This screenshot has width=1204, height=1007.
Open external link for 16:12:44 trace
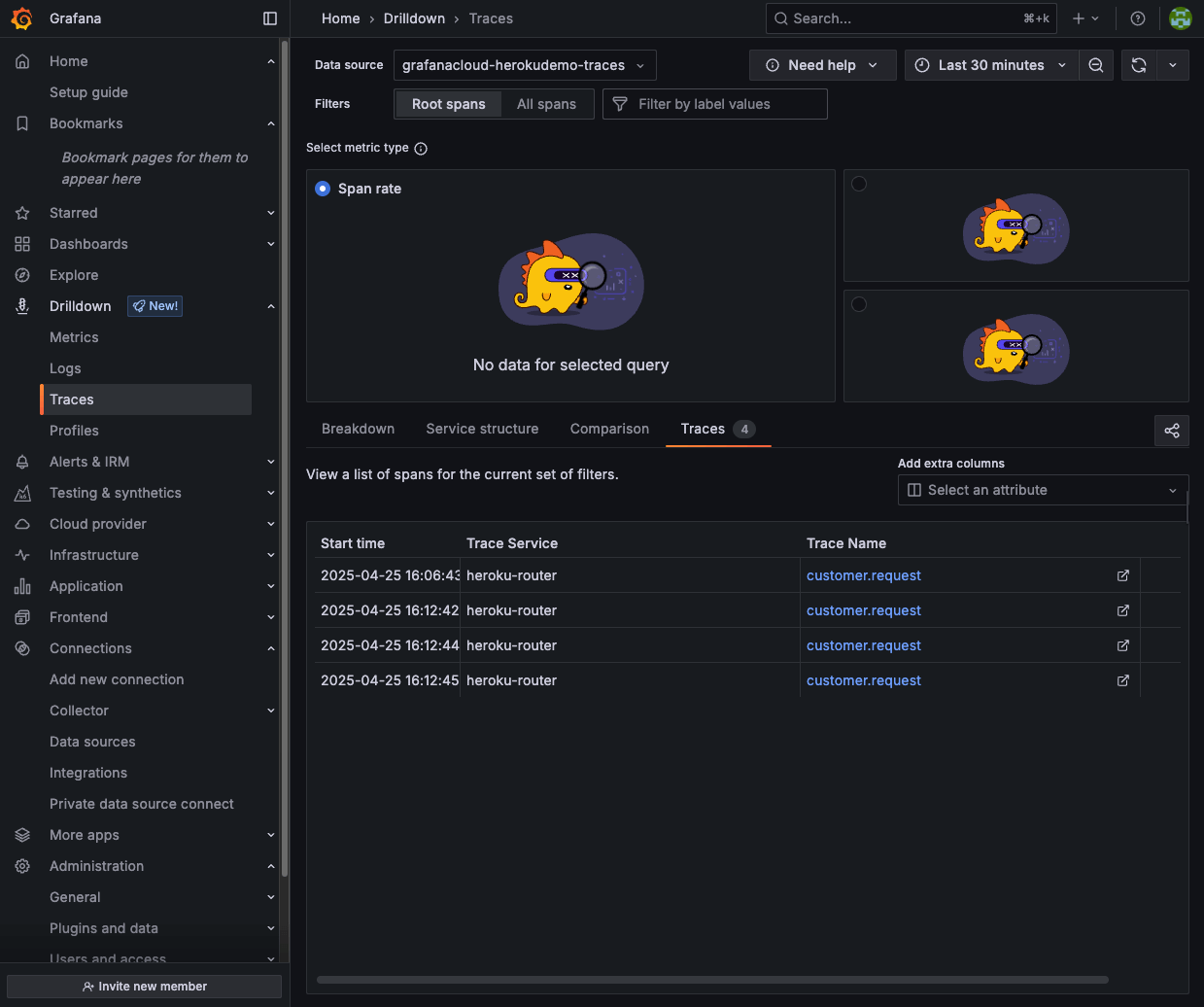point(1123,645)
